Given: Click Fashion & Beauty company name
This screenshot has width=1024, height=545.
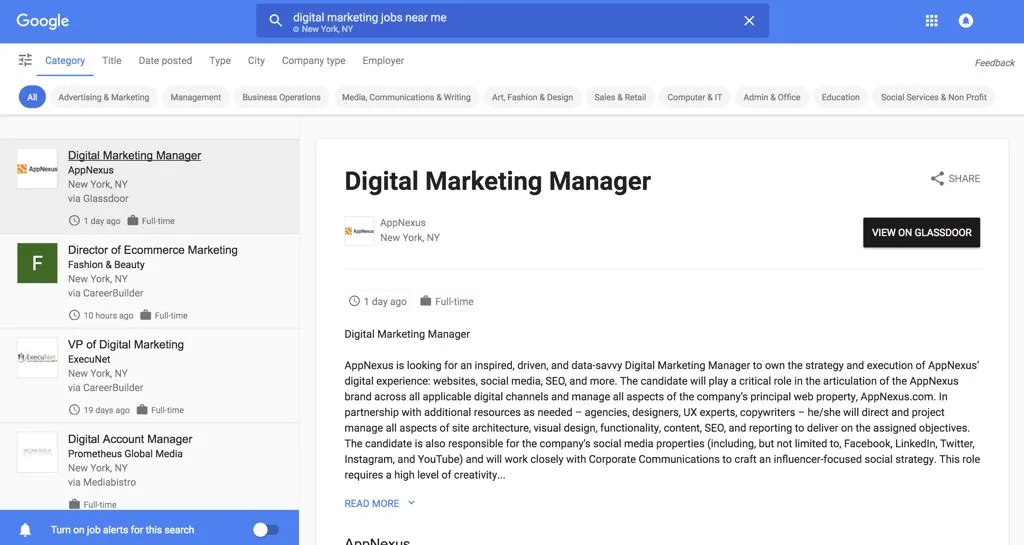Looking at the screenshot, I should point(106,264).
